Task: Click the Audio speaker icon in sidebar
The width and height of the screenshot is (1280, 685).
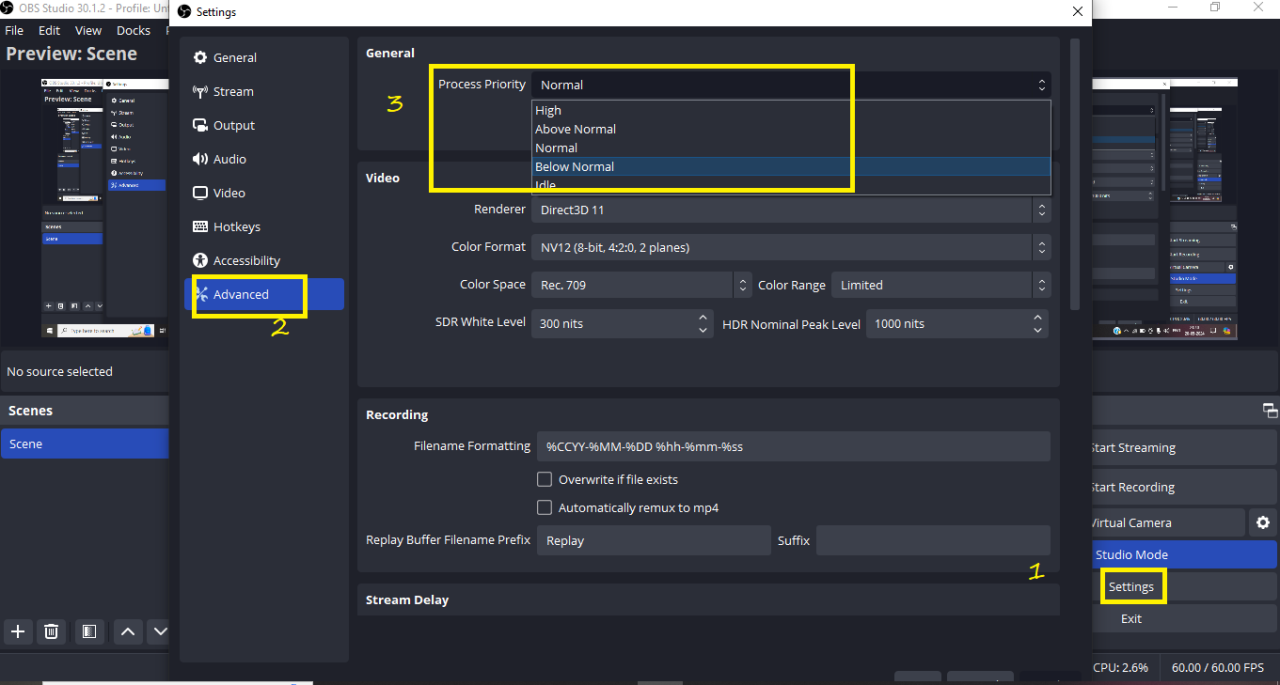Action: (200, 159)
